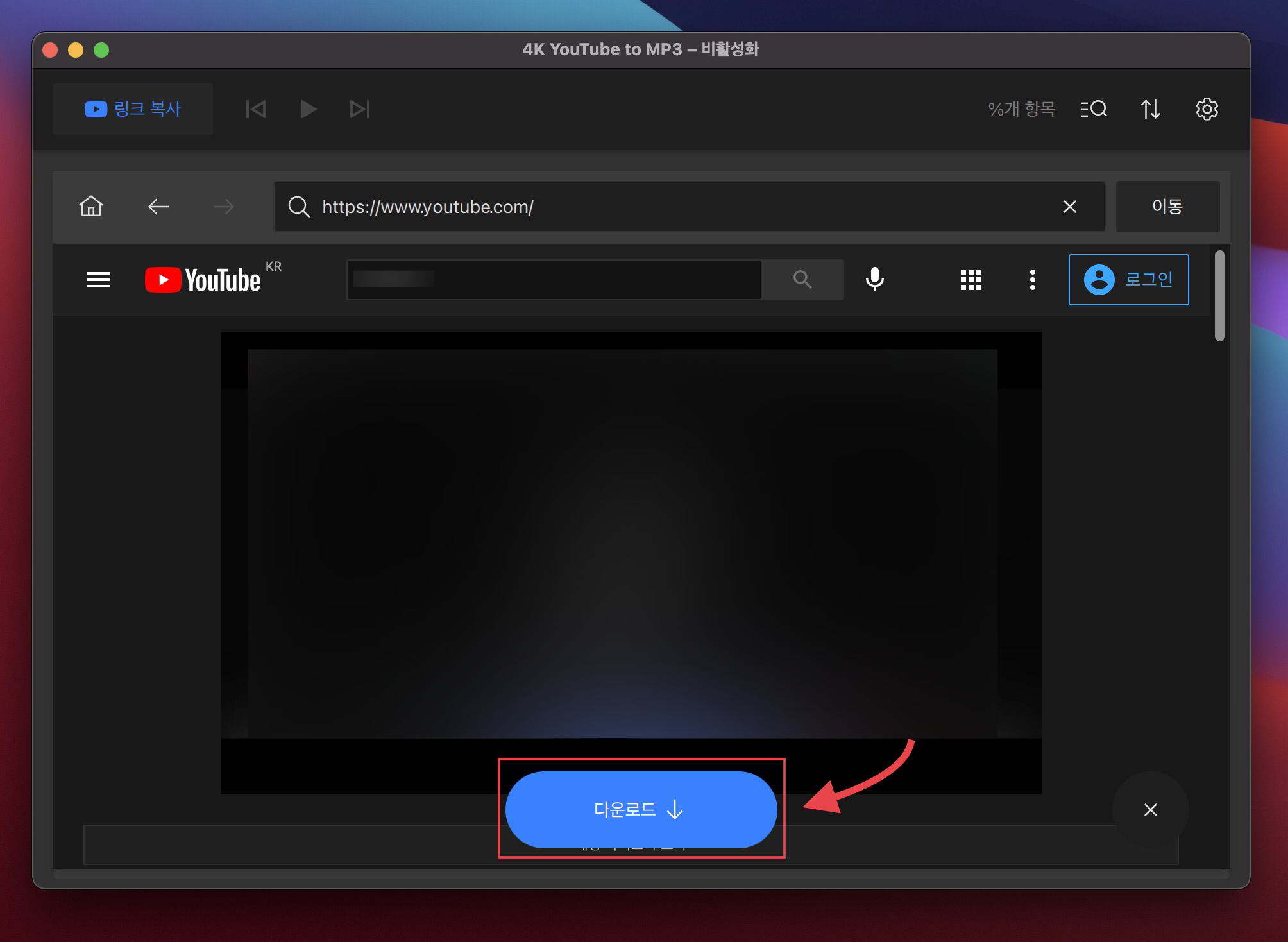Open YouTube apps grid
Image resolution: width=1288 pixels, height=942 pixels.
tap(970, 280)
